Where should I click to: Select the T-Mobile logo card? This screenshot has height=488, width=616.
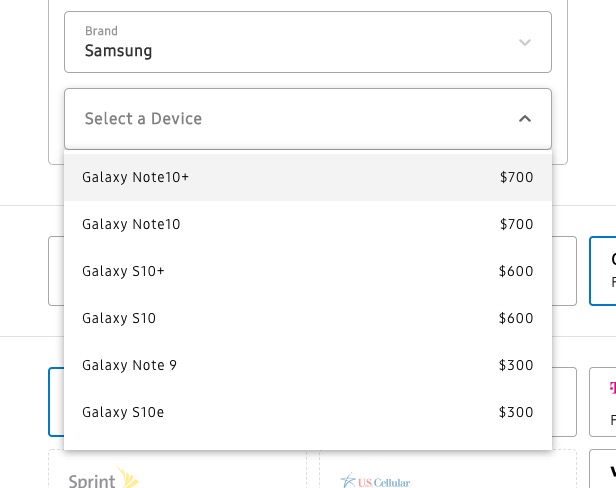pyautogui.click(x=604, y=400)
